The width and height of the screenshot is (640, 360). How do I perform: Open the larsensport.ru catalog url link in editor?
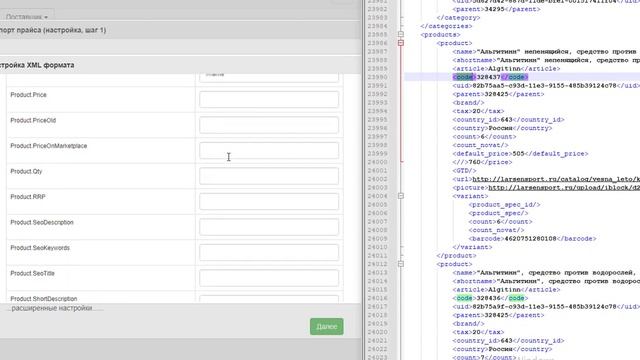coord(556,179)
